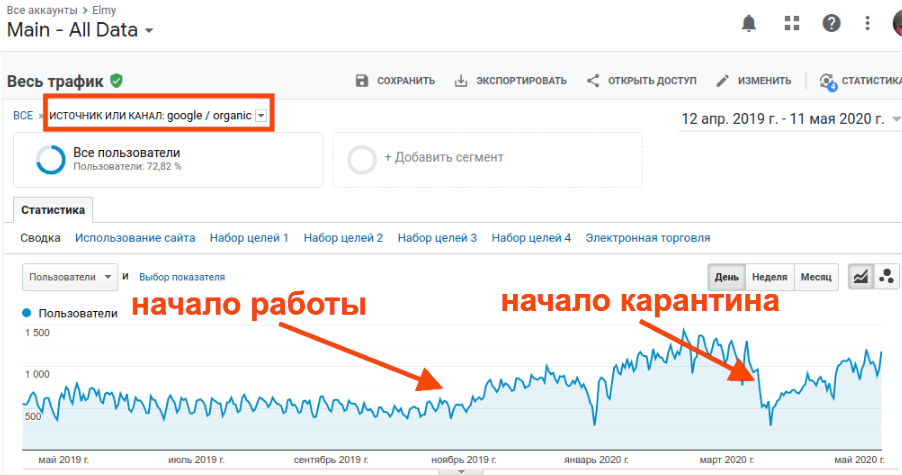902x475 pixels.
Task: Set chart granularity to Месяц
Action: tap(815, 277)
